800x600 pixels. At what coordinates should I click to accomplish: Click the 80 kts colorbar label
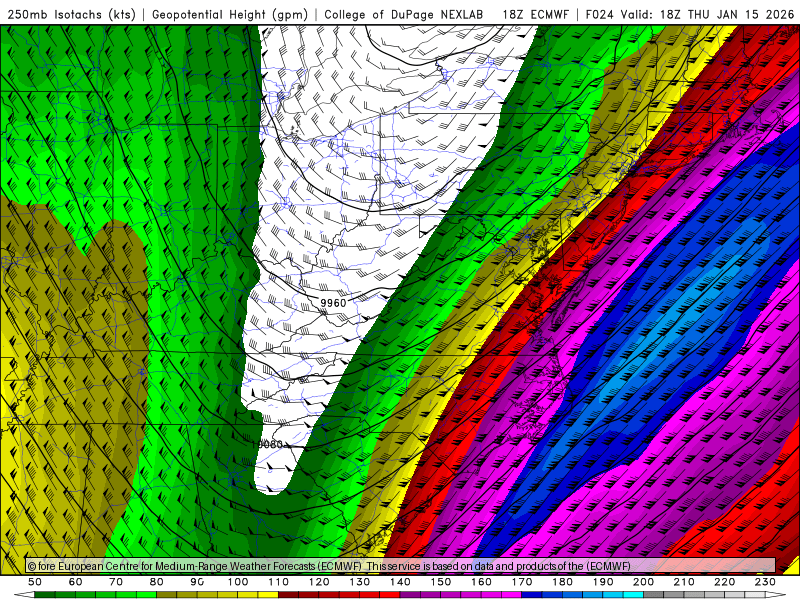coord(157,582)
